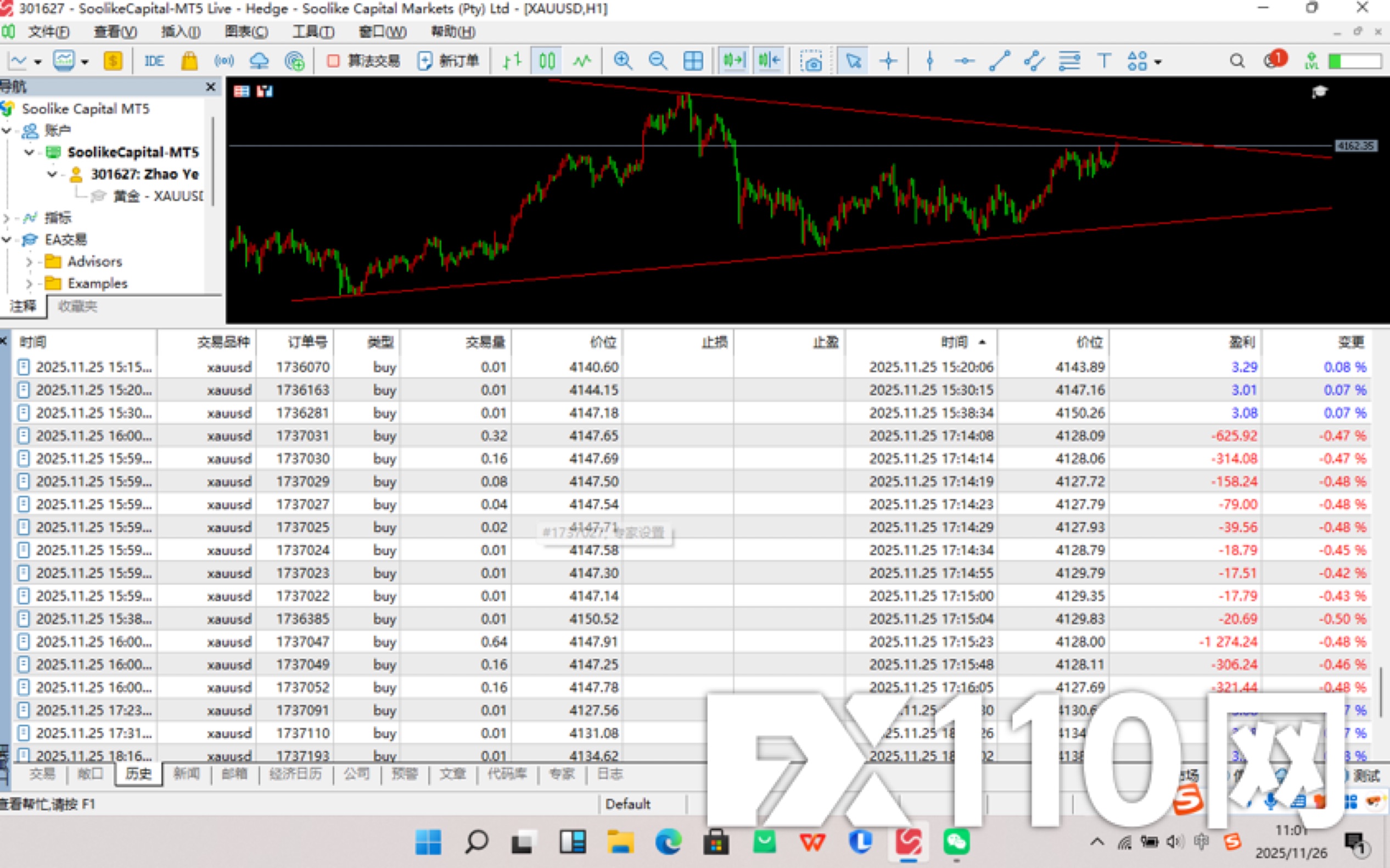Toggle Algo Trading (算法交易) button
Screen dimensions: 1390x868
[x=363, y=61]
